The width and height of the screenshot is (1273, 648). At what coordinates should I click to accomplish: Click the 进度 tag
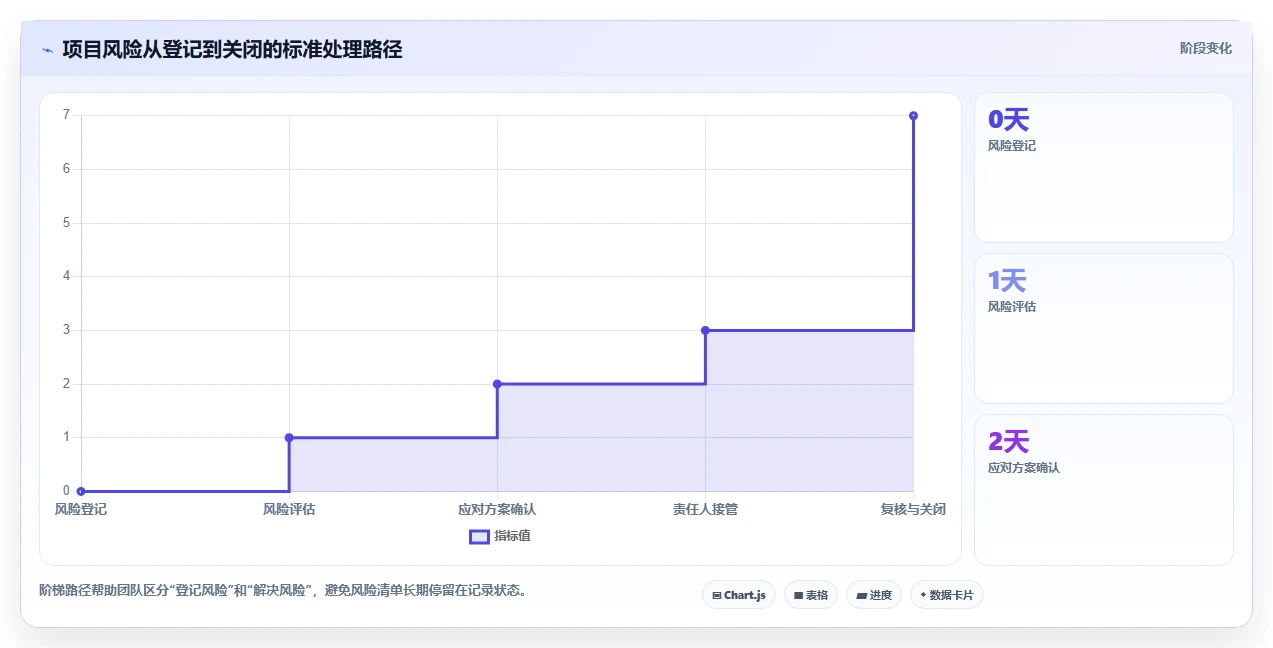873,595
